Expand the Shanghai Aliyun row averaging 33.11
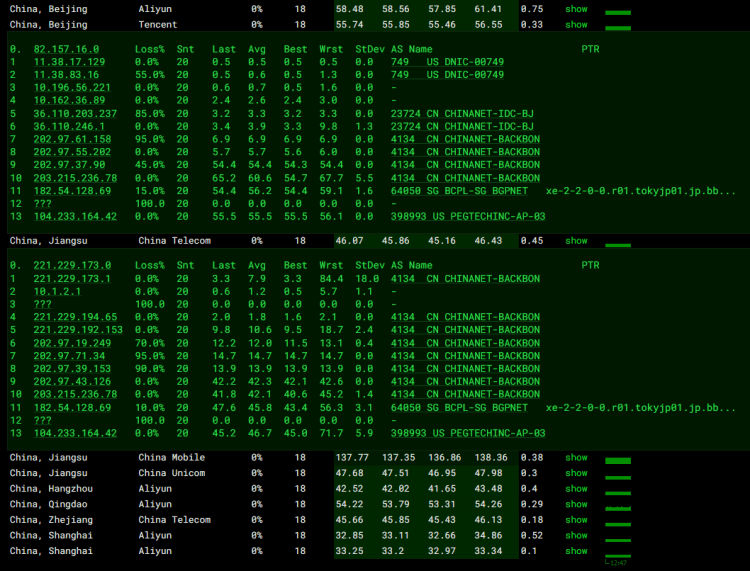 pos(576,535)
